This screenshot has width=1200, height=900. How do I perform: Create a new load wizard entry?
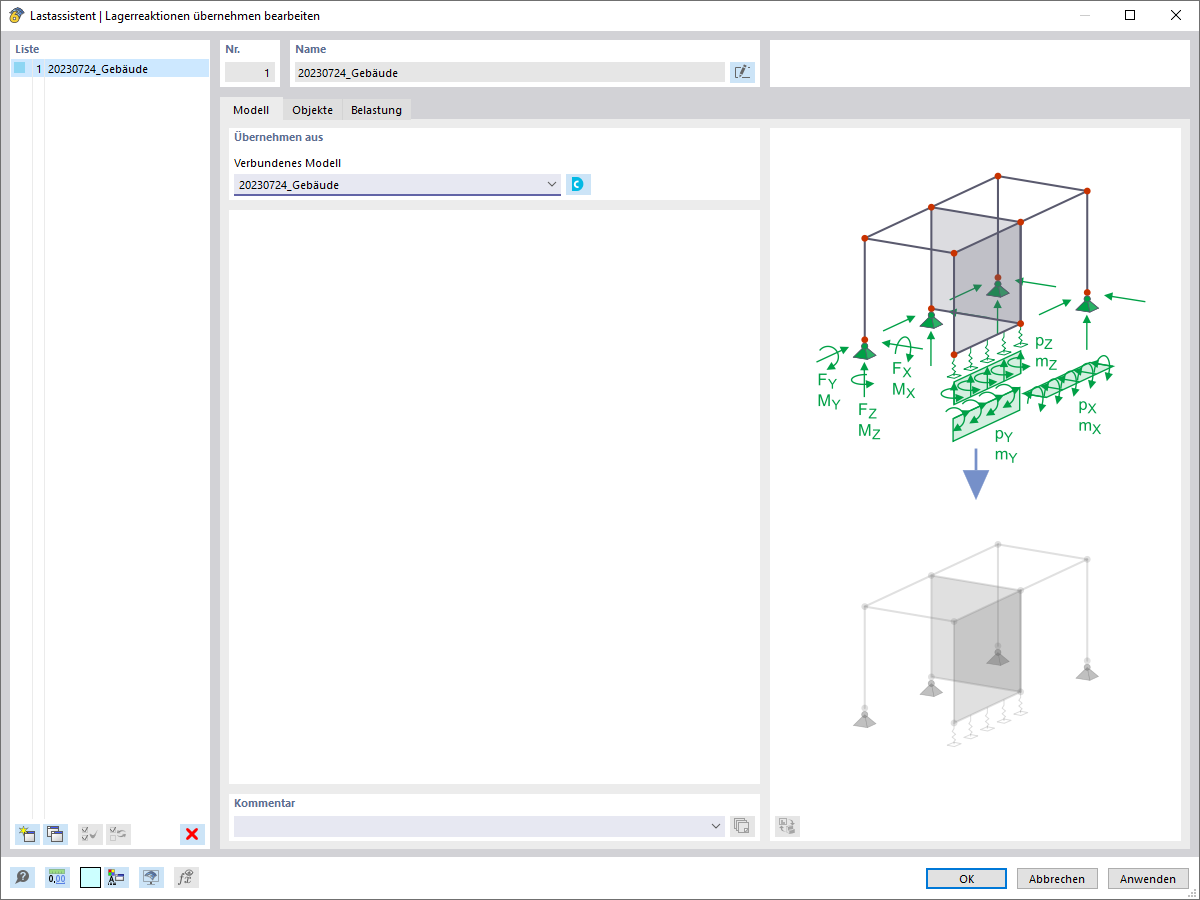[27, 834]
